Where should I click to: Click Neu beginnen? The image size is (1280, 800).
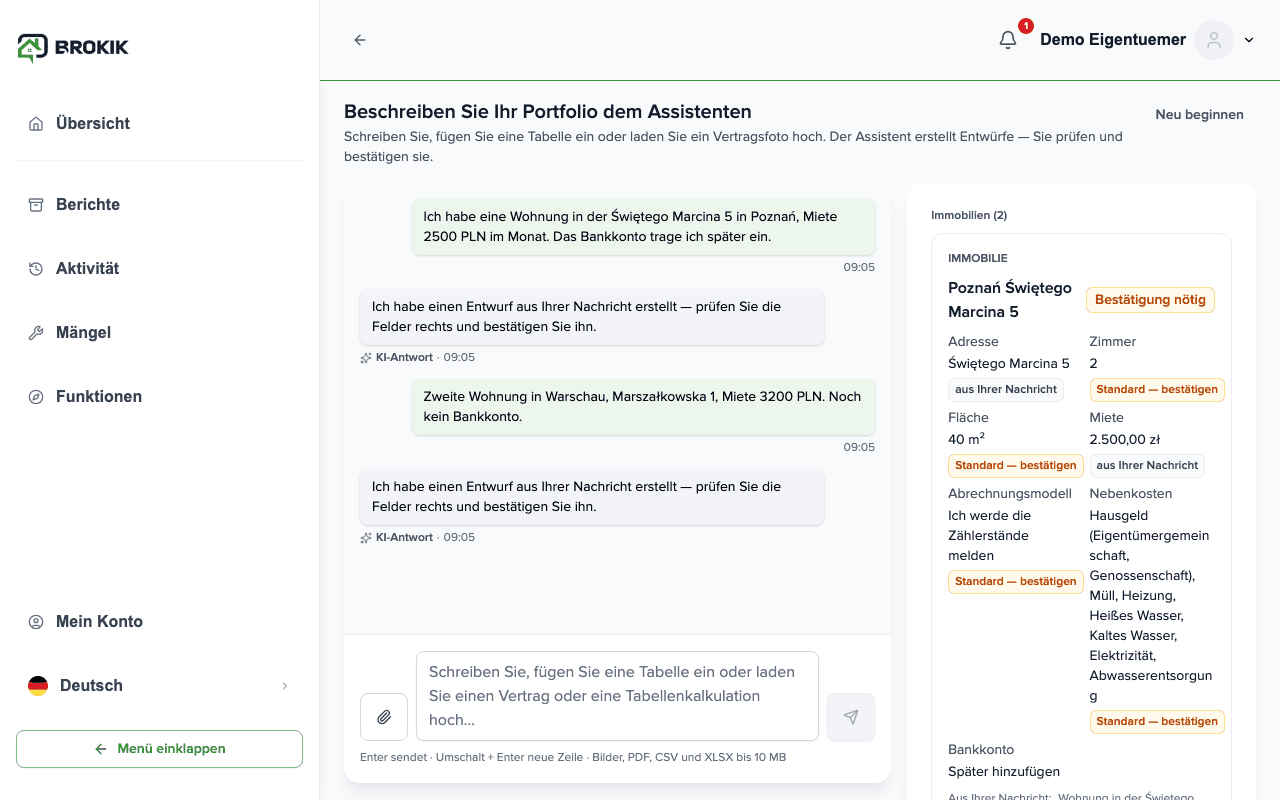click(1199, 115)
